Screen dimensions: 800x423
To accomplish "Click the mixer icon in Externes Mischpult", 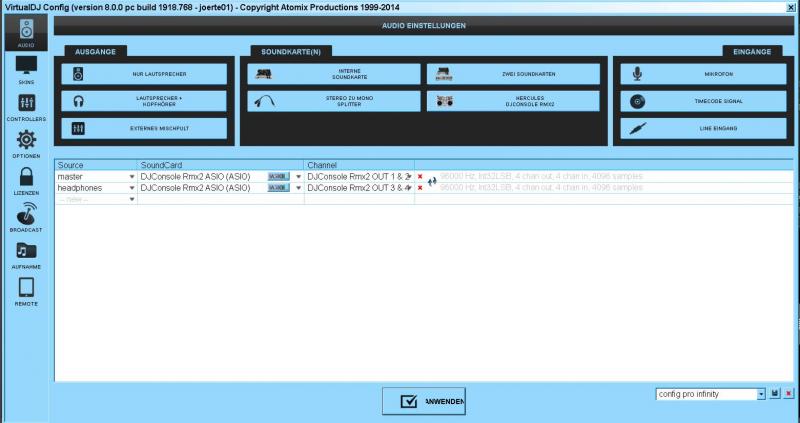I will tap(78, 129).
